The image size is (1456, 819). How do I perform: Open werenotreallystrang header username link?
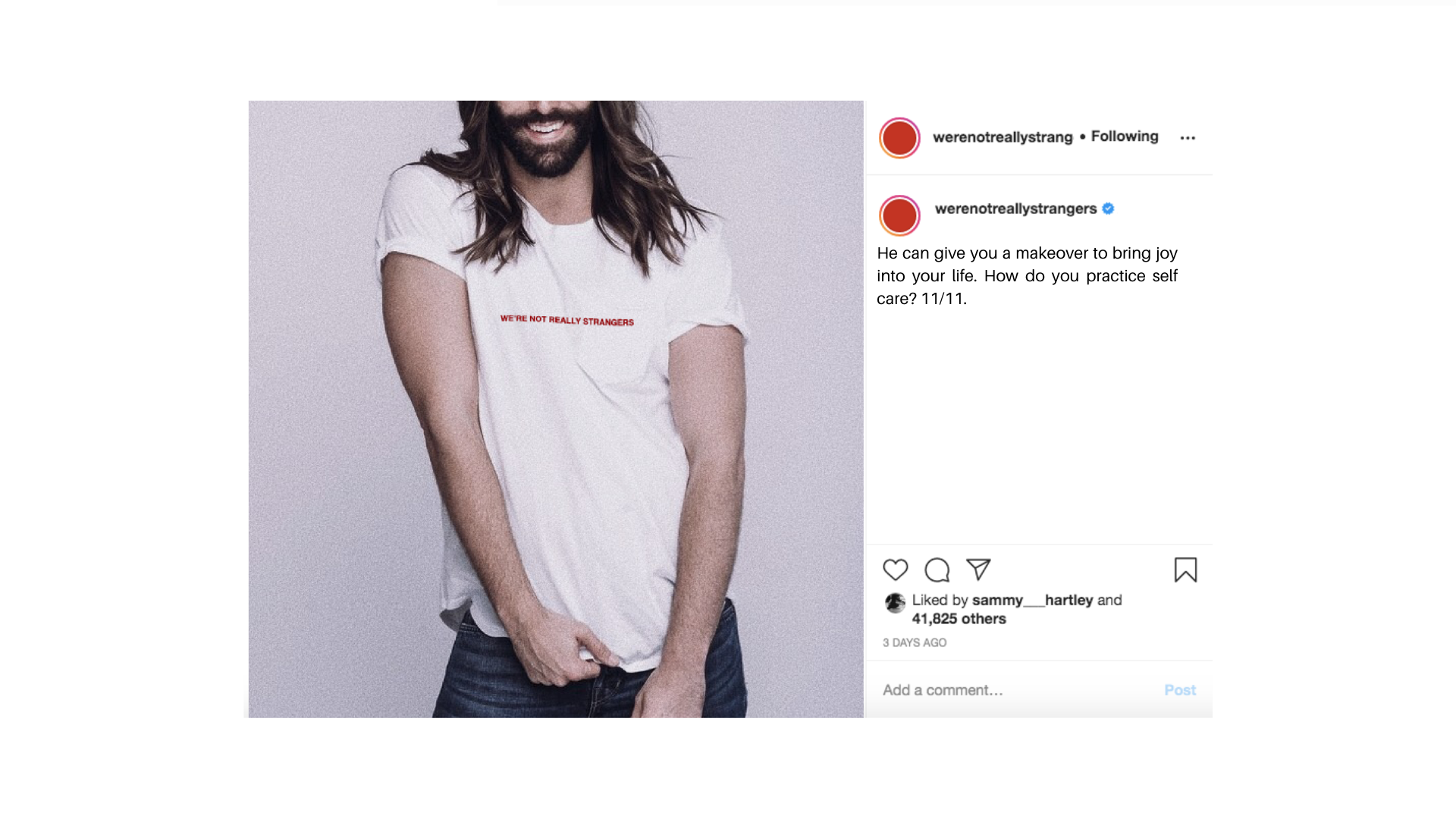click(1003, 137)
